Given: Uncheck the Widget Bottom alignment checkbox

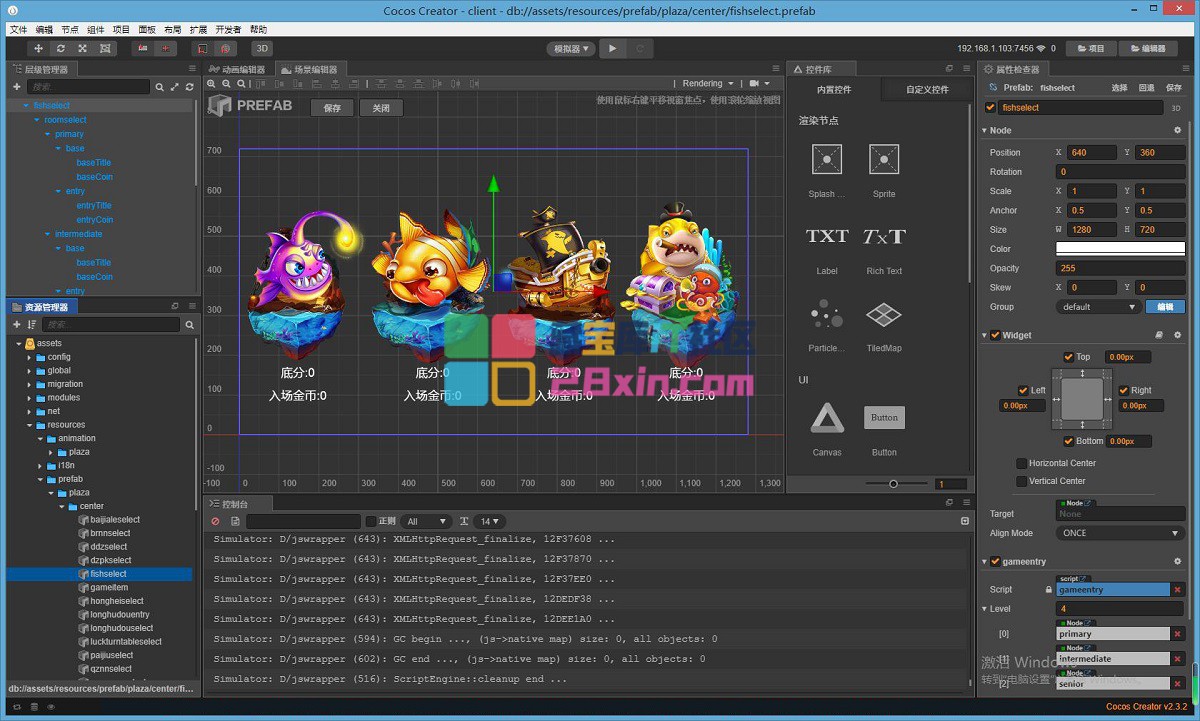Looking at the screenshot, I should (x=1069, y=441).
